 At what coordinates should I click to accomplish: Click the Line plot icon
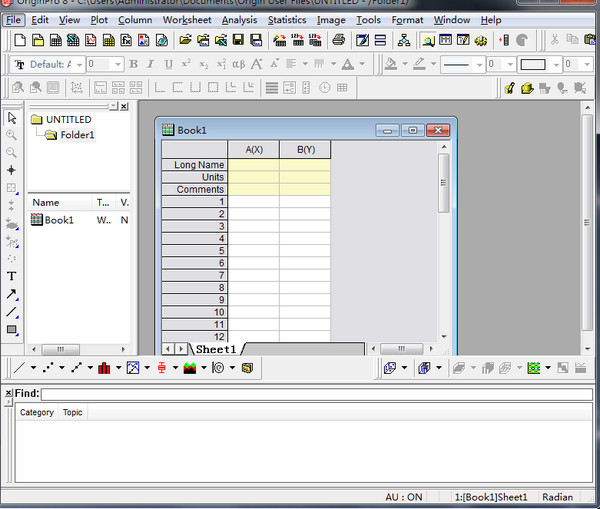point(20,368)
